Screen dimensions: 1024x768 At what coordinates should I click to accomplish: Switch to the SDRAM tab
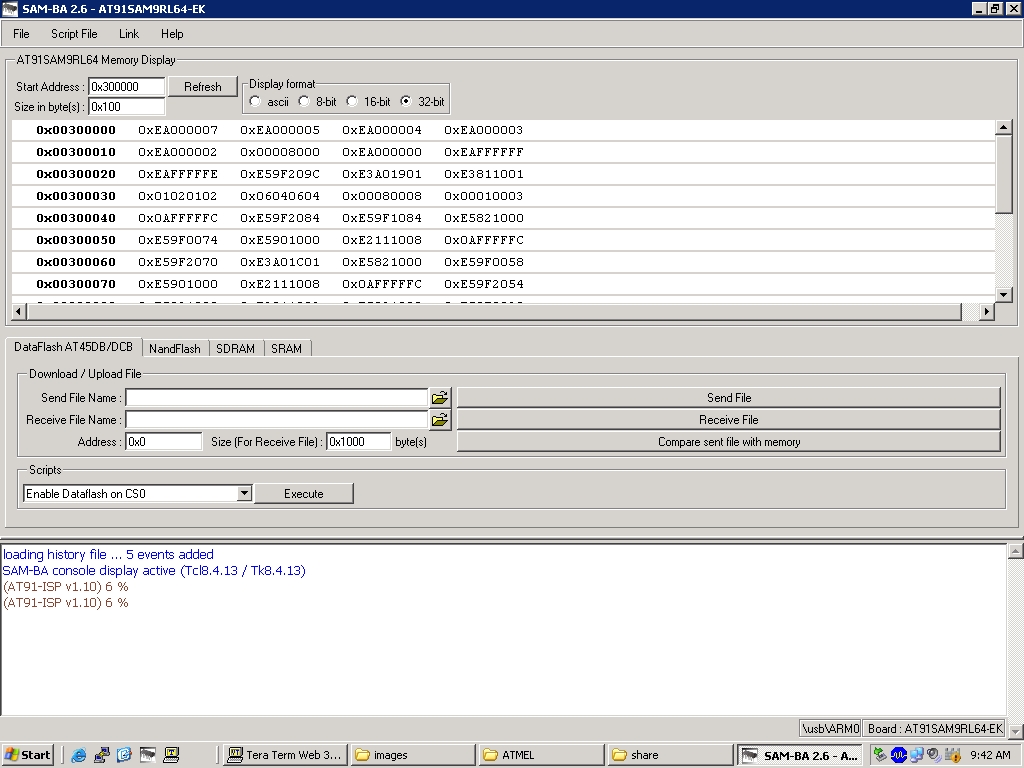[235, 349]
